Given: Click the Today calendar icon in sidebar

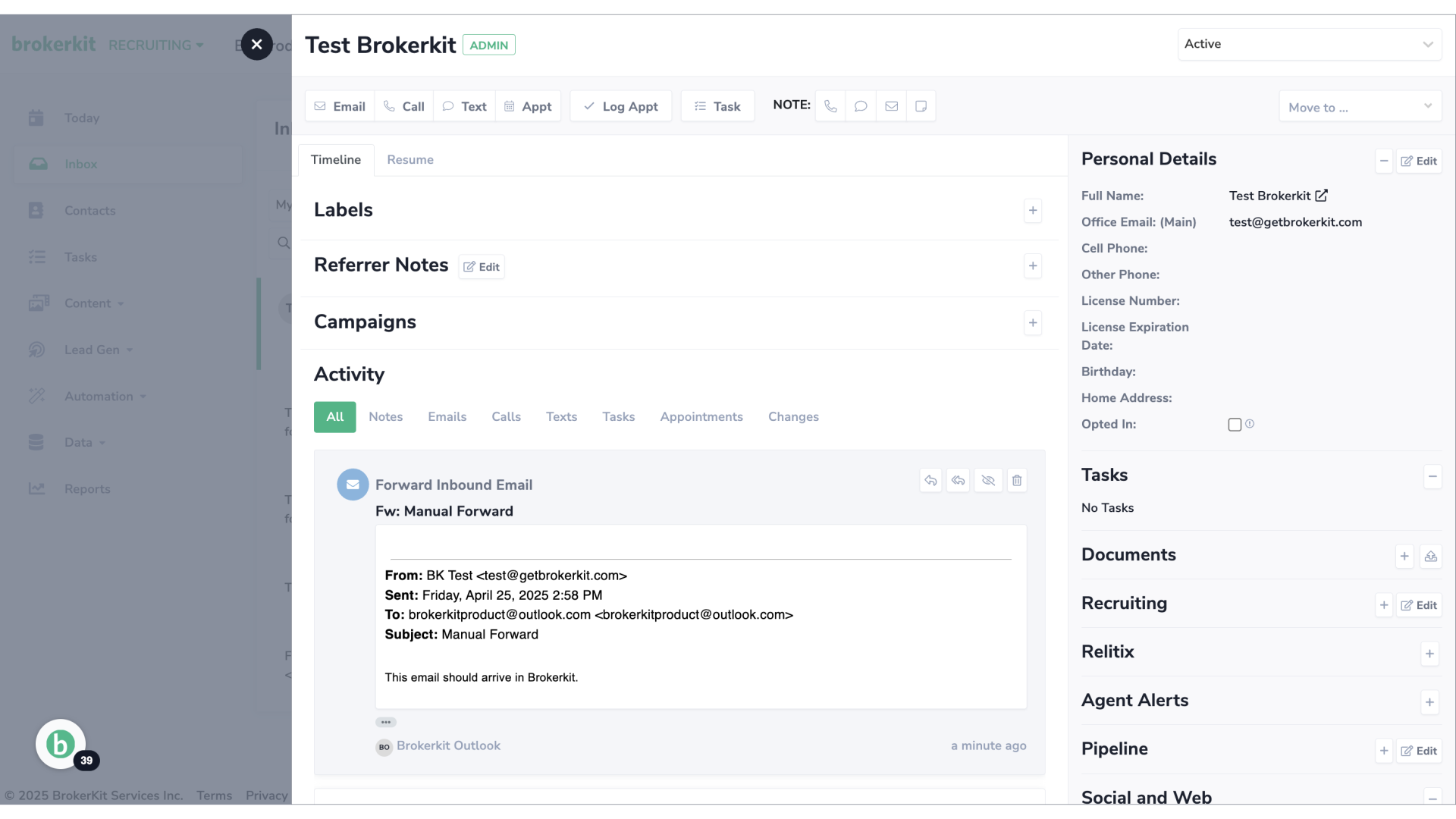Looking at the screenshot, I should click(x=36, y=118).
